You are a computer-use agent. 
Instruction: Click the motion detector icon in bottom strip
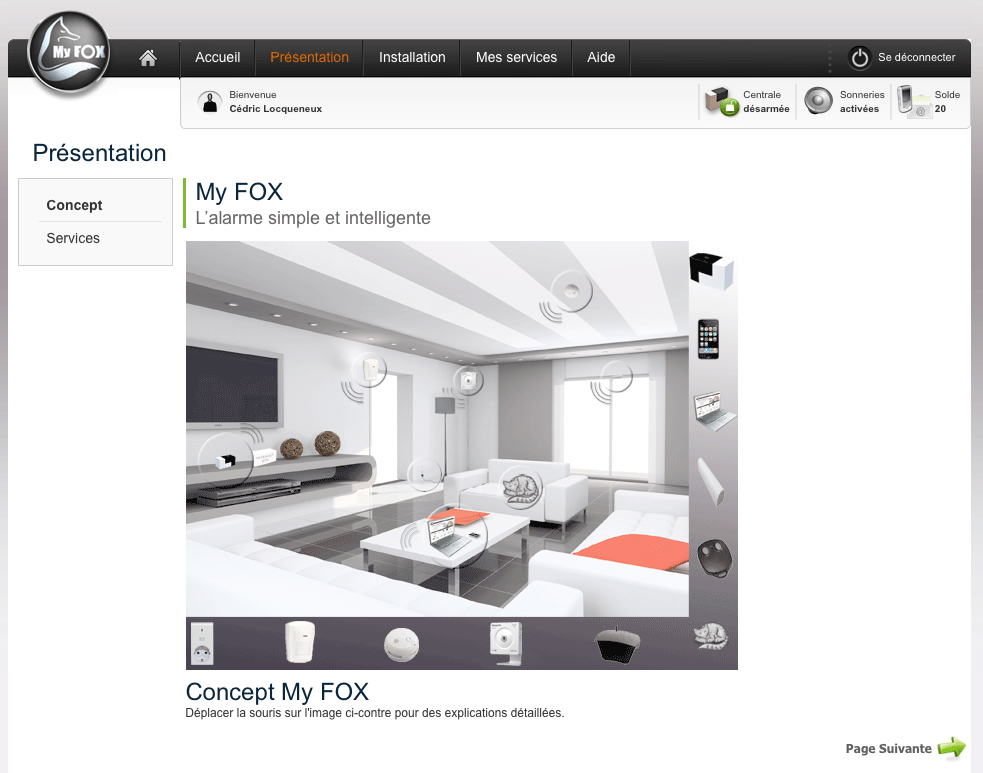(x=300, y=641)
